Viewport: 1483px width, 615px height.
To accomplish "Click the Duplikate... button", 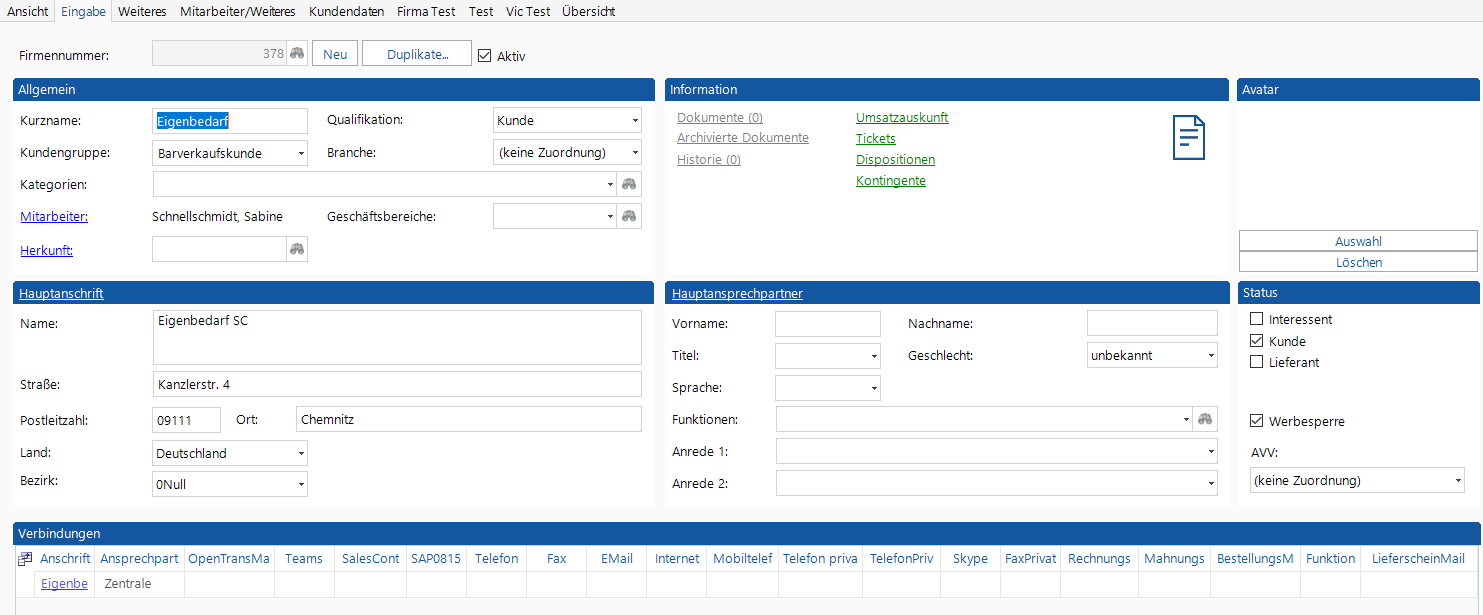I will 416,54.
